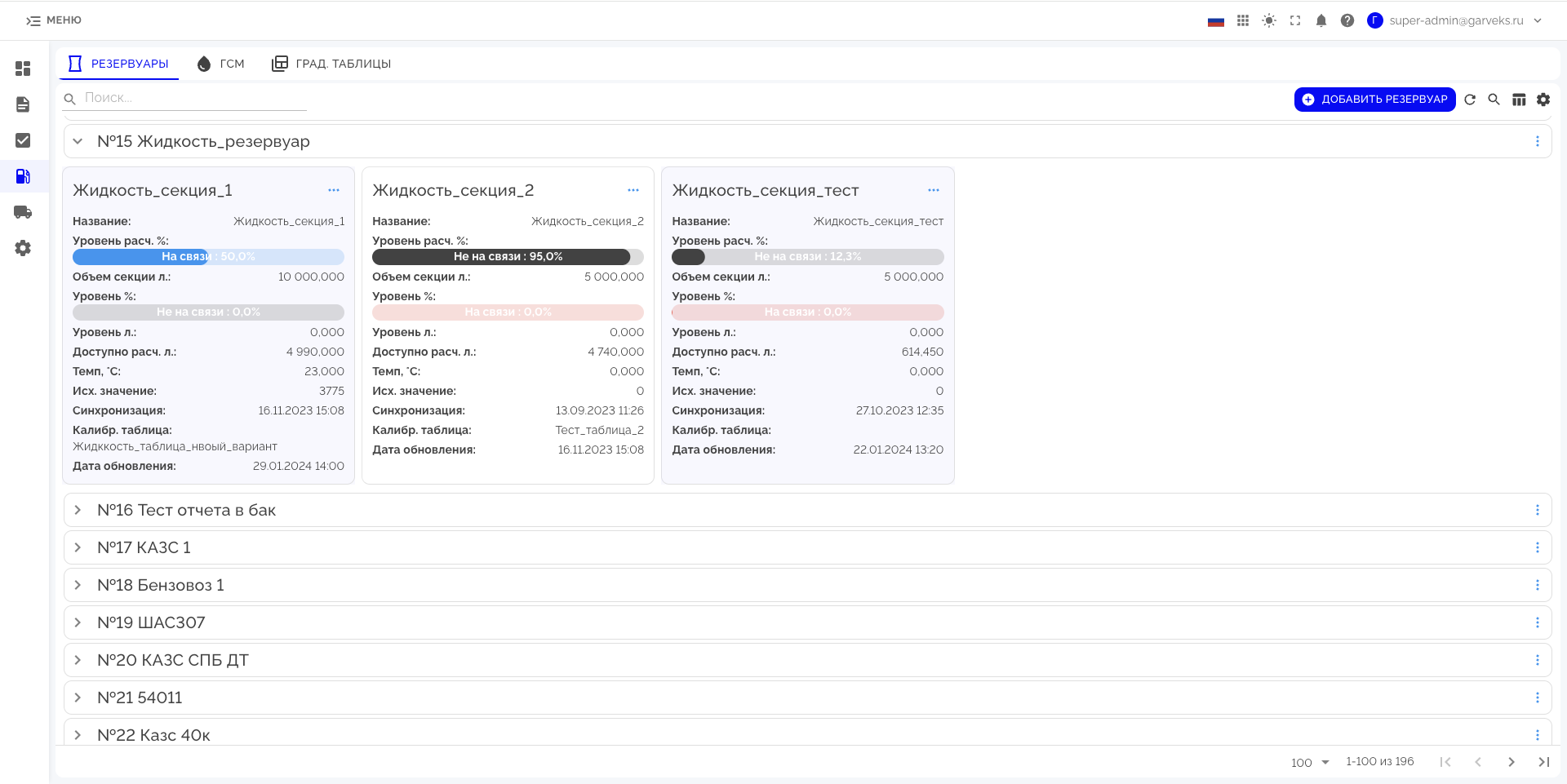
Task: Collapse the №15 Жидкость_резервуар row
Action: coord(78,141)
